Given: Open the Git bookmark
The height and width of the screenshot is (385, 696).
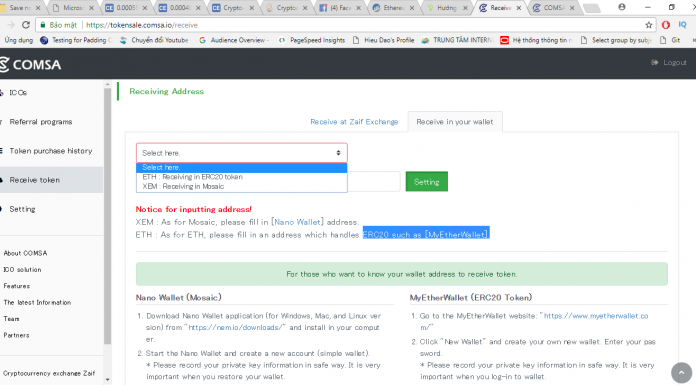Looking at the screenshot, I should click(x=670, y=40).
